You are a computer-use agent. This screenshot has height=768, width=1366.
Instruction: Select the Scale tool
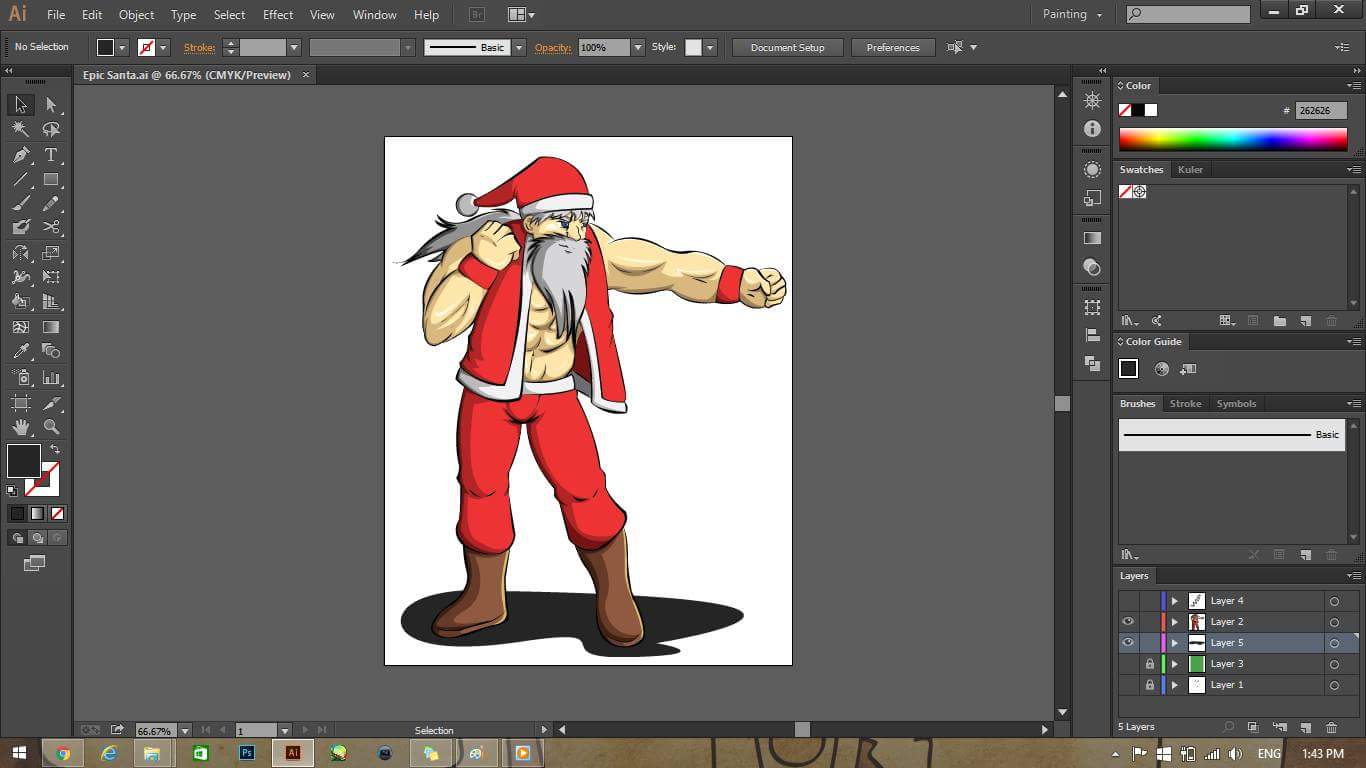(x=51, y=253)
